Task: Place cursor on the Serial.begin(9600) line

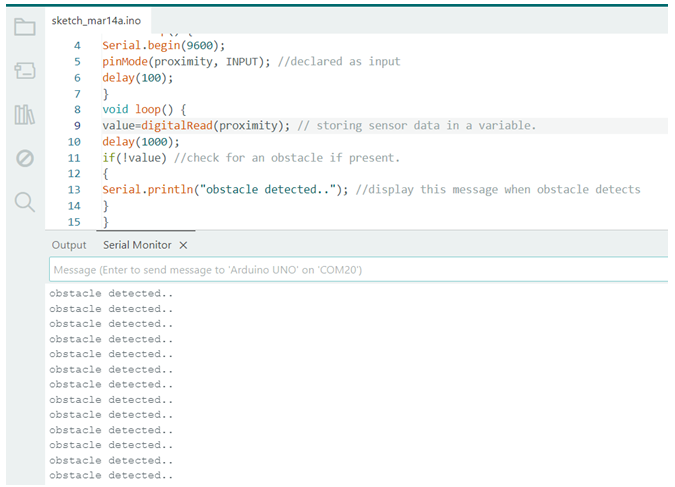Action: (163, 45)
